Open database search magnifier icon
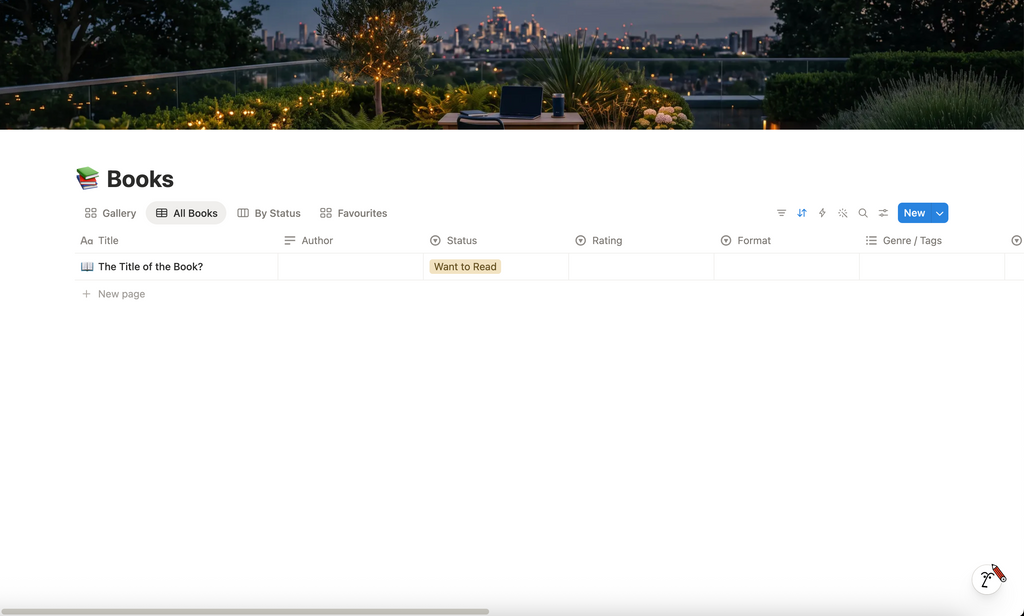Screen dimensions: 1024x616 pos(863,213)
